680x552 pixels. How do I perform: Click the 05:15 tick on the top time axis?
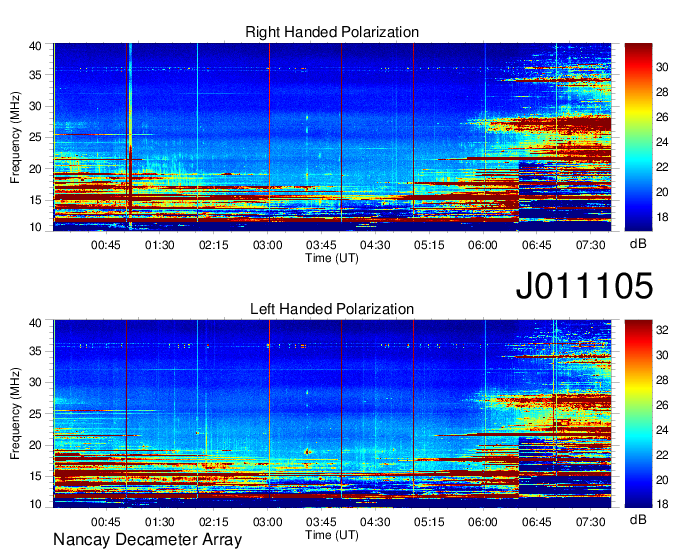pos(429,245)
